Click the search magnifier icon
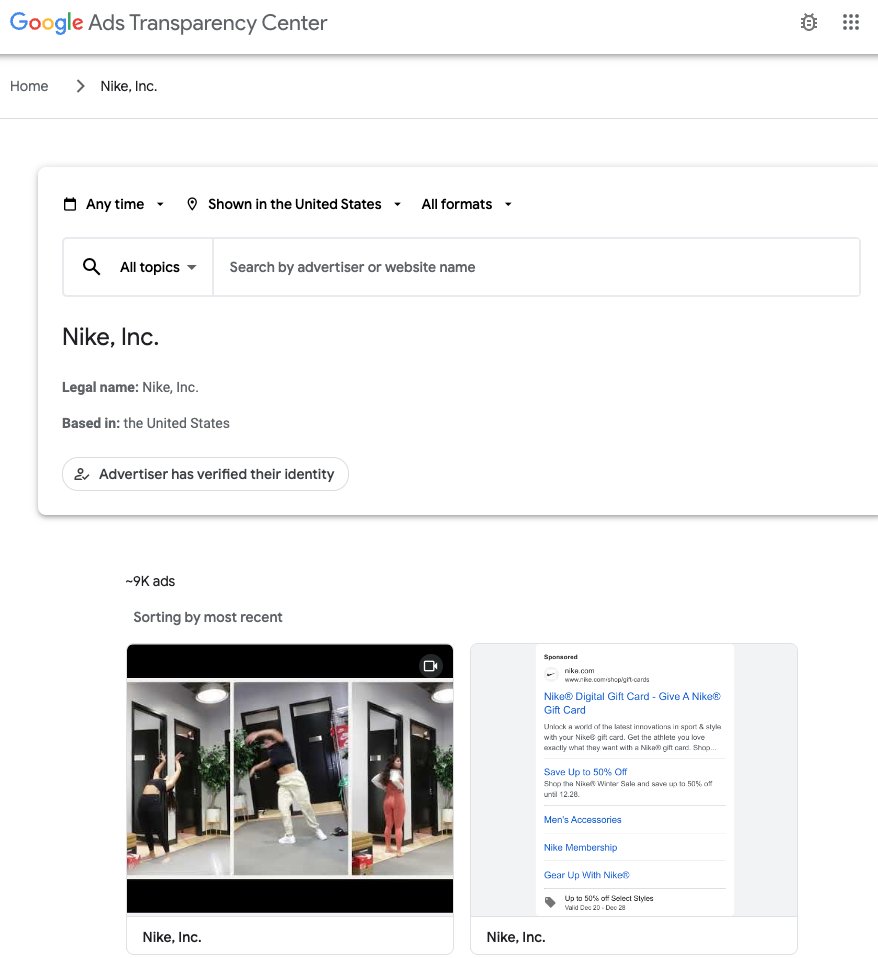Image resolution: width=878 pixels, height=958 pixels. point(92,266)
